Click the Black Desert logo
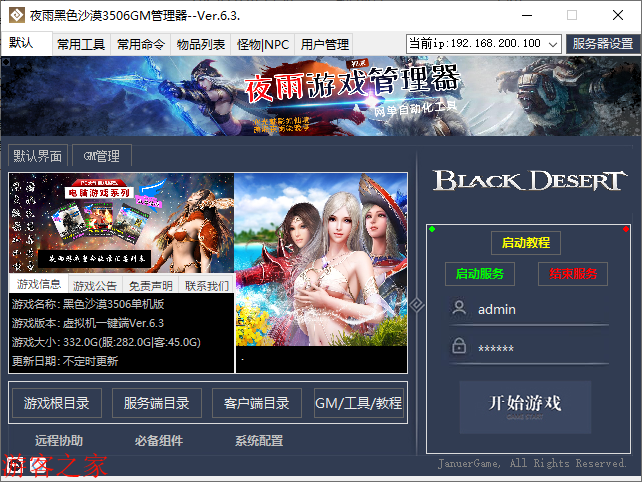Viewport: 642px width, 482px height. point(528,180)
